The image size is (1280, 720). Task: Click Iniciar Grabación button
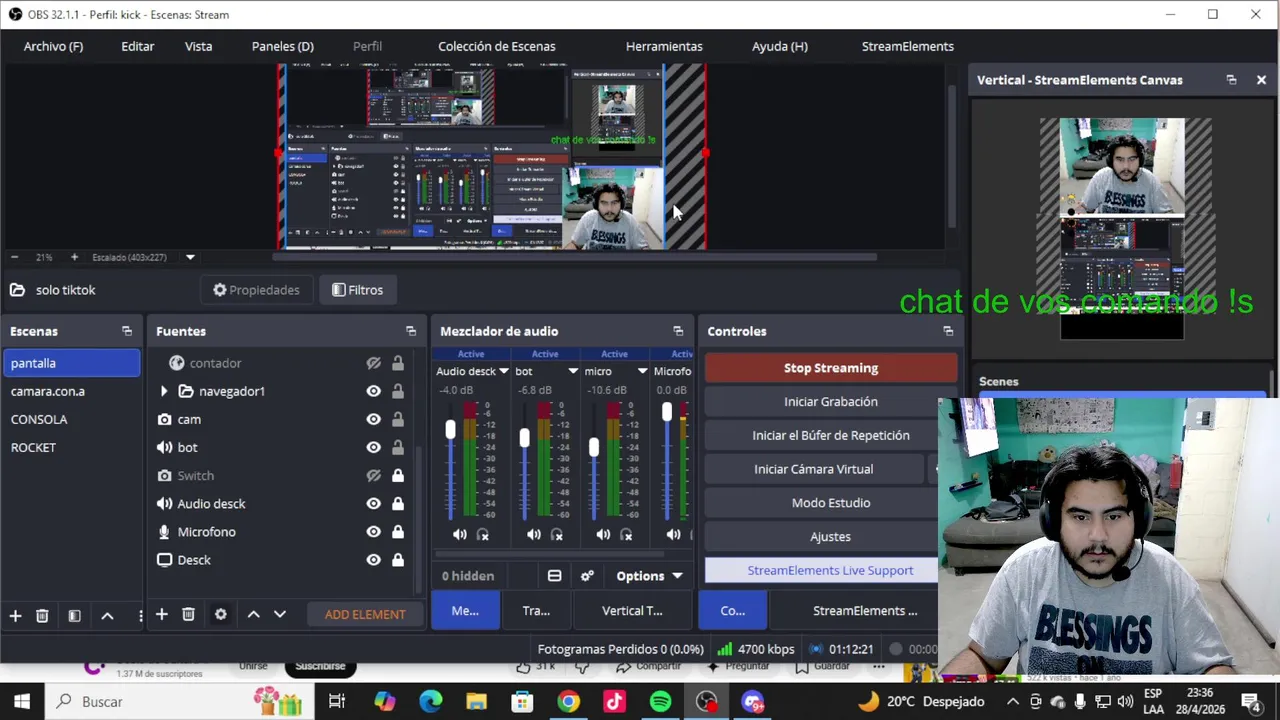pyautogui.click(x=831, y=402)
